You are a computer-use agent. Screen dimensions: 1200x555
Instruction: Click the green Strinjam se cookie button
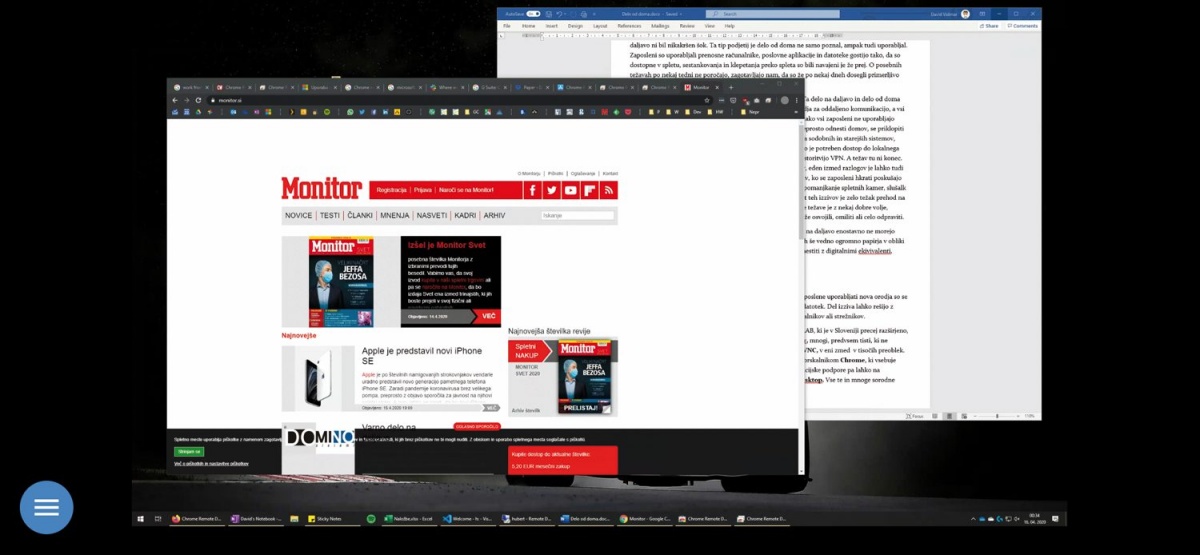[188, 451]
